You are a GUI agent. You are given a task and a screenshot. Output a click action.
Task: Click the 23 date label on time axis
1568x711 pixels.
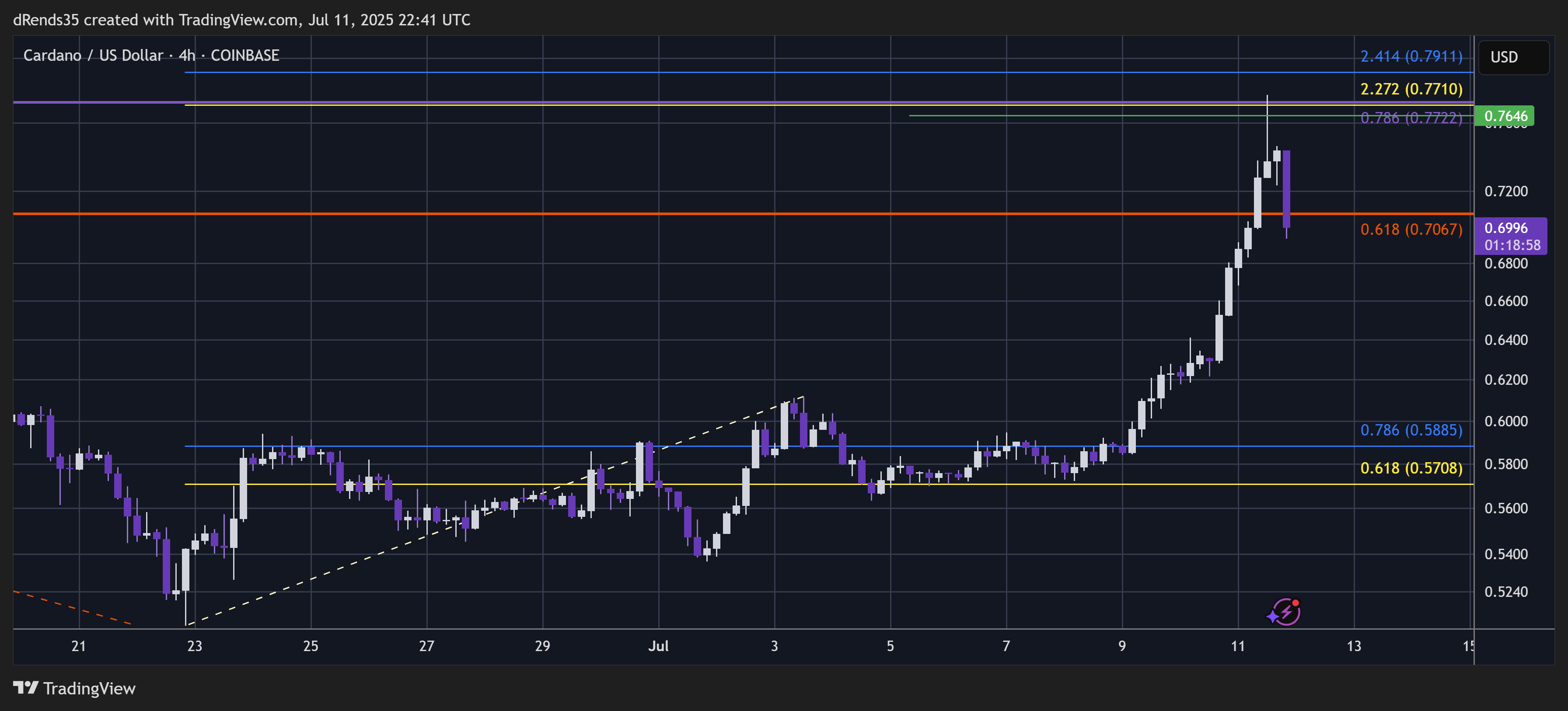[195, 646]
